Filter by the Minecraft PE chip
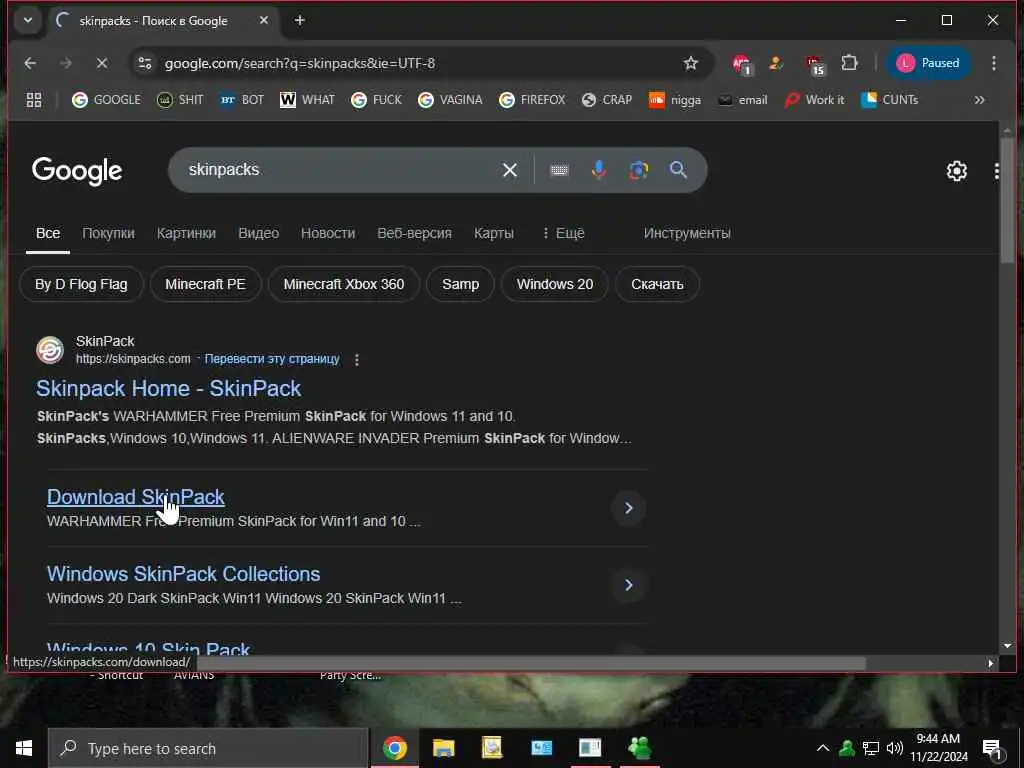 (x=205, y=284)
